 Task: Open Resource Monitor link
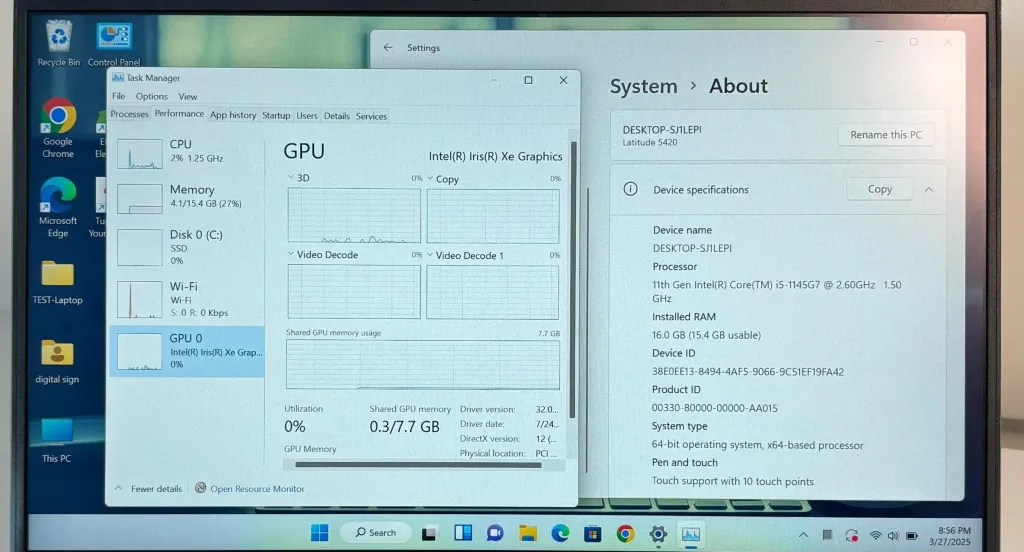coord(256,489)
